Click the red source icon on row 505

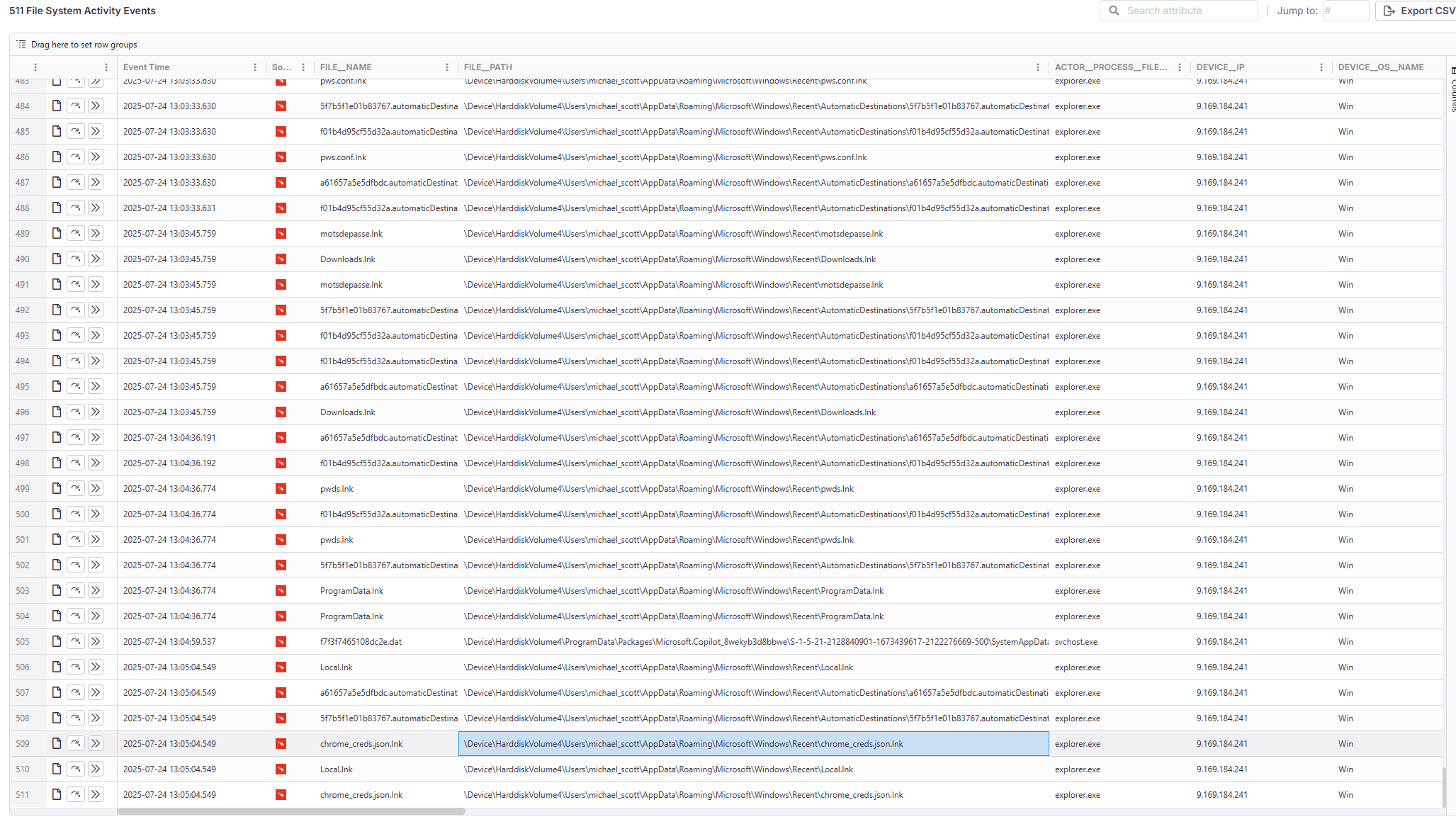tap(281, 641)
